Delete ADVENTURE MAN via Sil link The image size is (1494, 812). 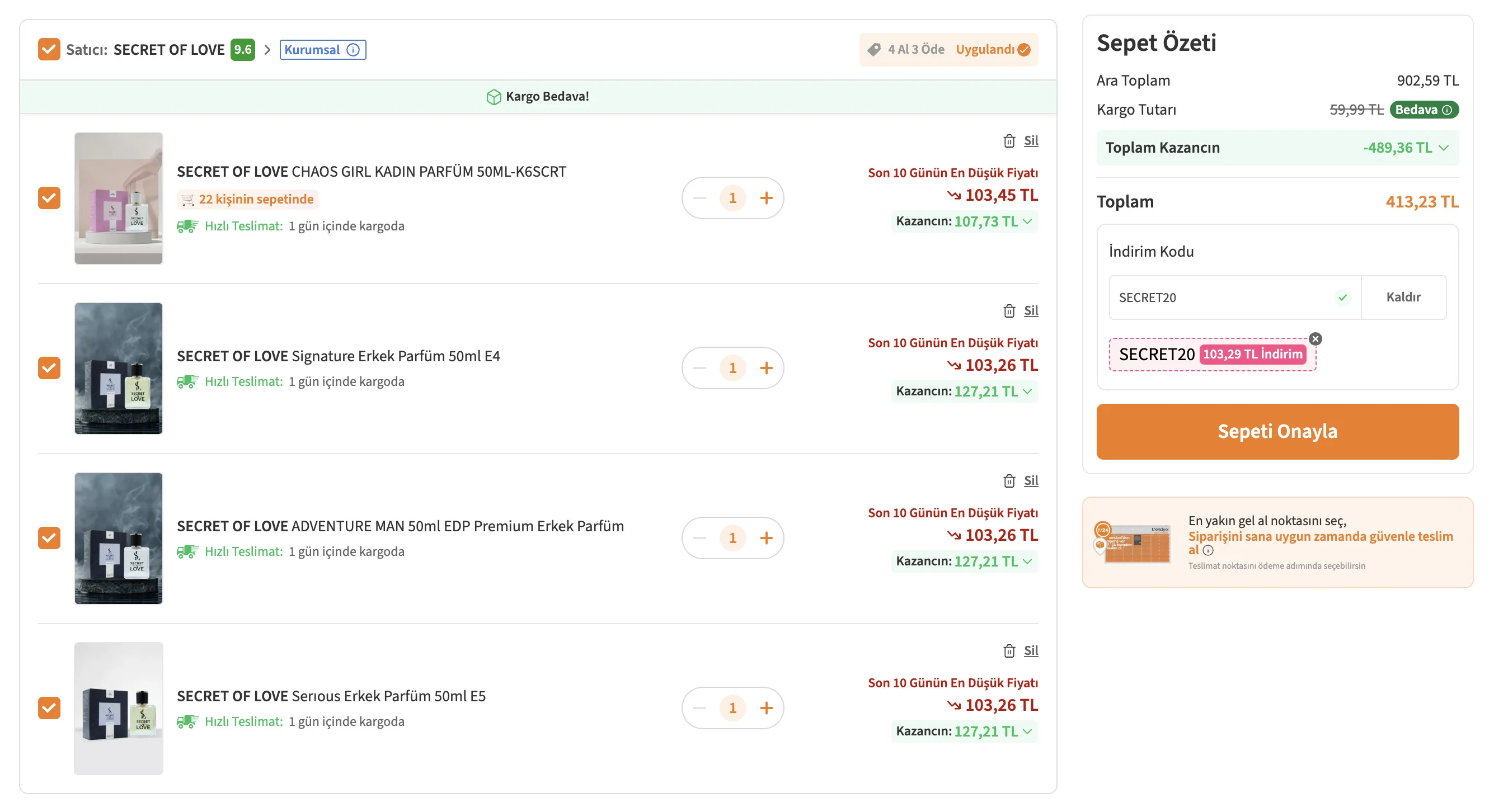point(1031,480)
